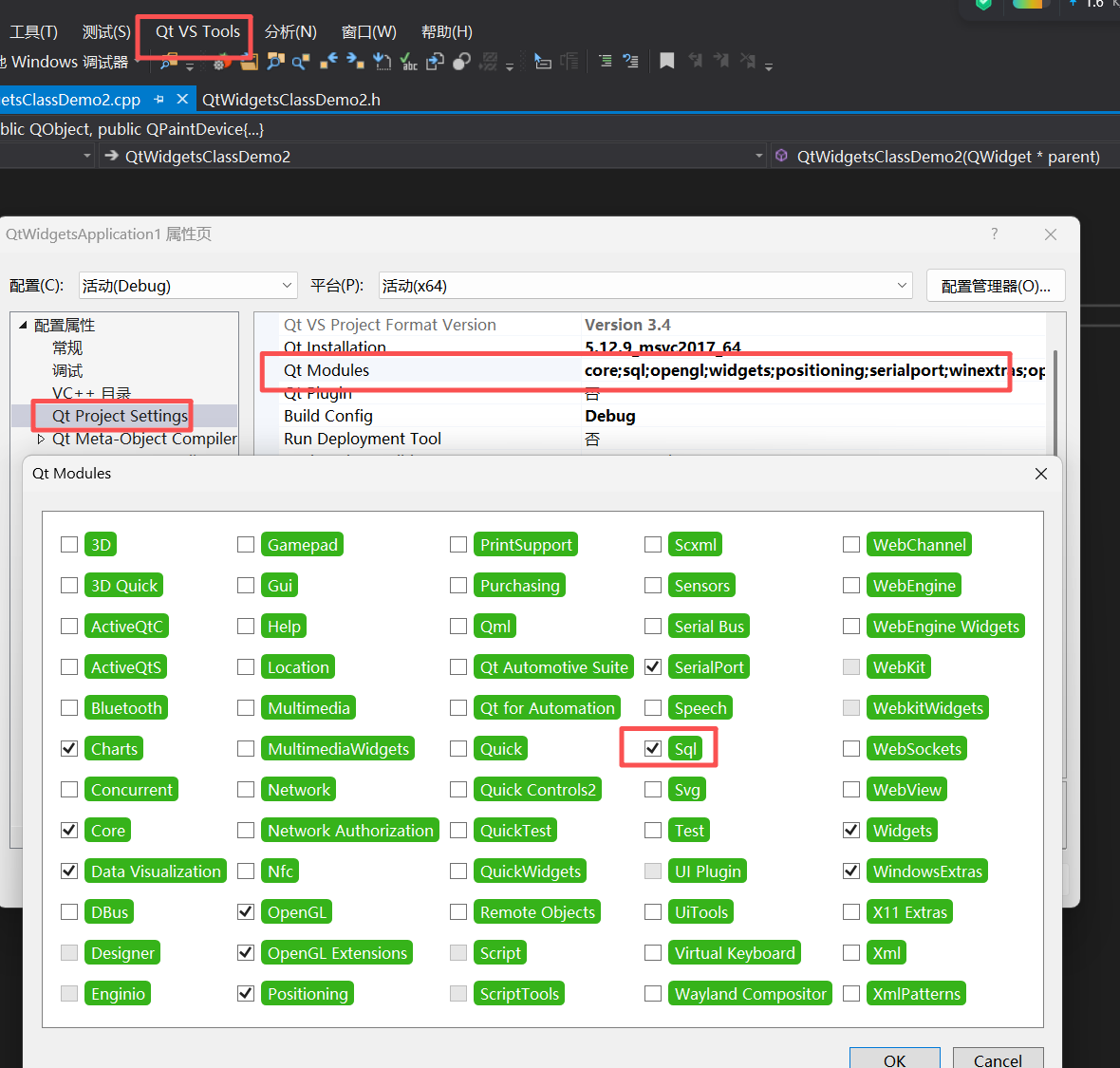The width and height of the screenshot is (1120, 1068).
Task: Collapse the 配置属性 tree node
Action: click(23, 325)
